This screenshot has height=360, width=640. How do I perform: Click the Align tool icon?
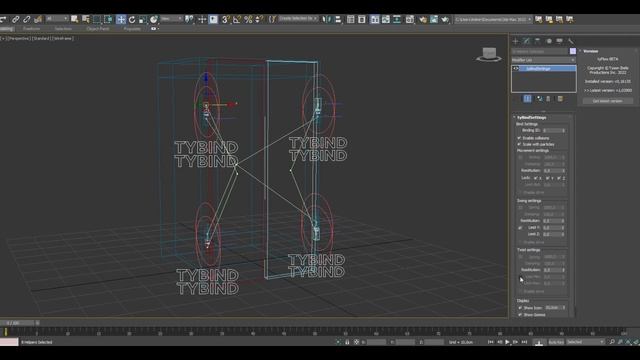338,19
